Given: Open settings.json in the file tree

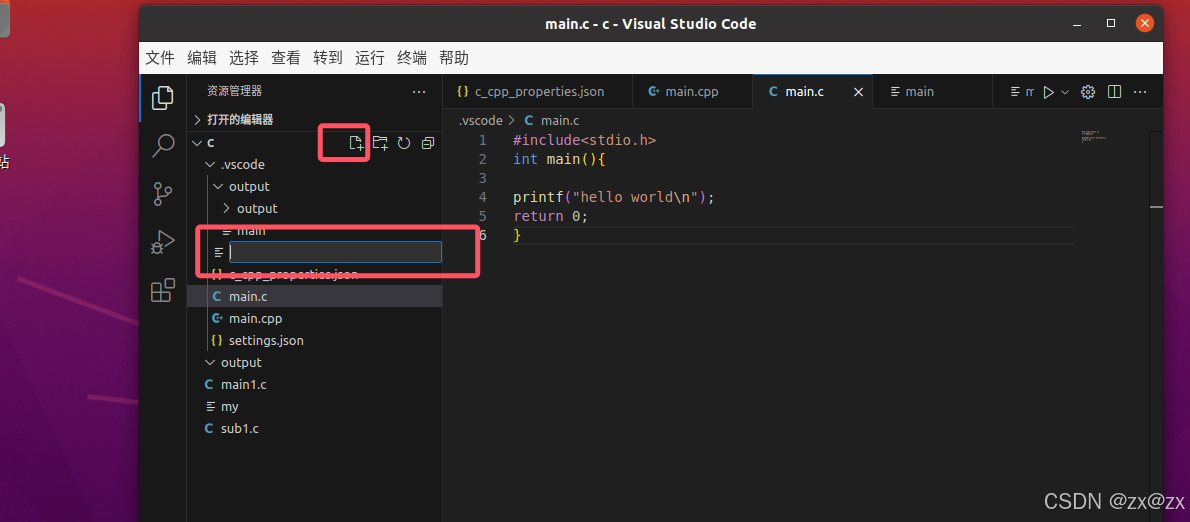Looking at the screenshot, I should pos(314,341).
